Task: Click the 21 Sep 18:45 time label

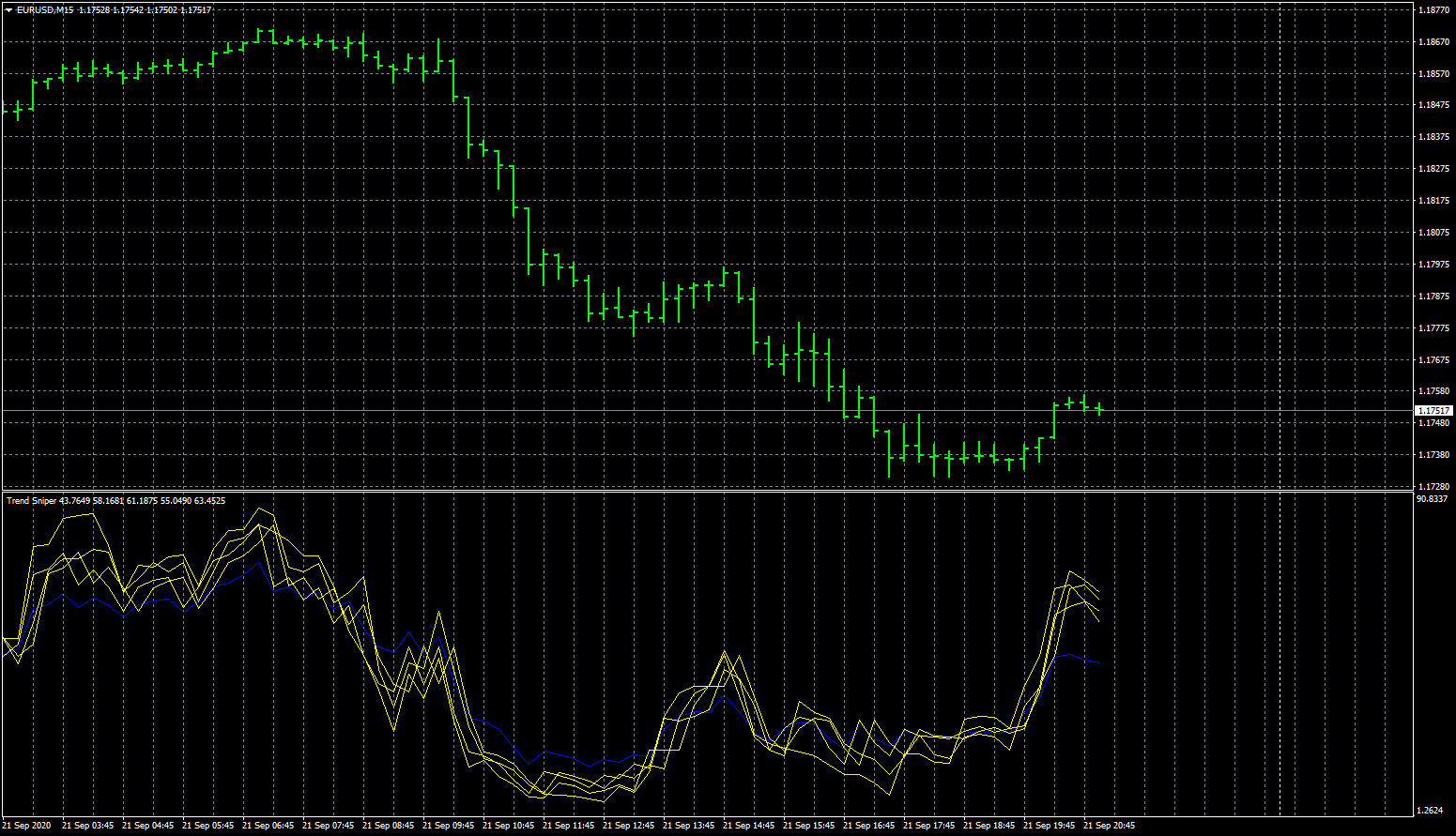Action: click(989, 826)
